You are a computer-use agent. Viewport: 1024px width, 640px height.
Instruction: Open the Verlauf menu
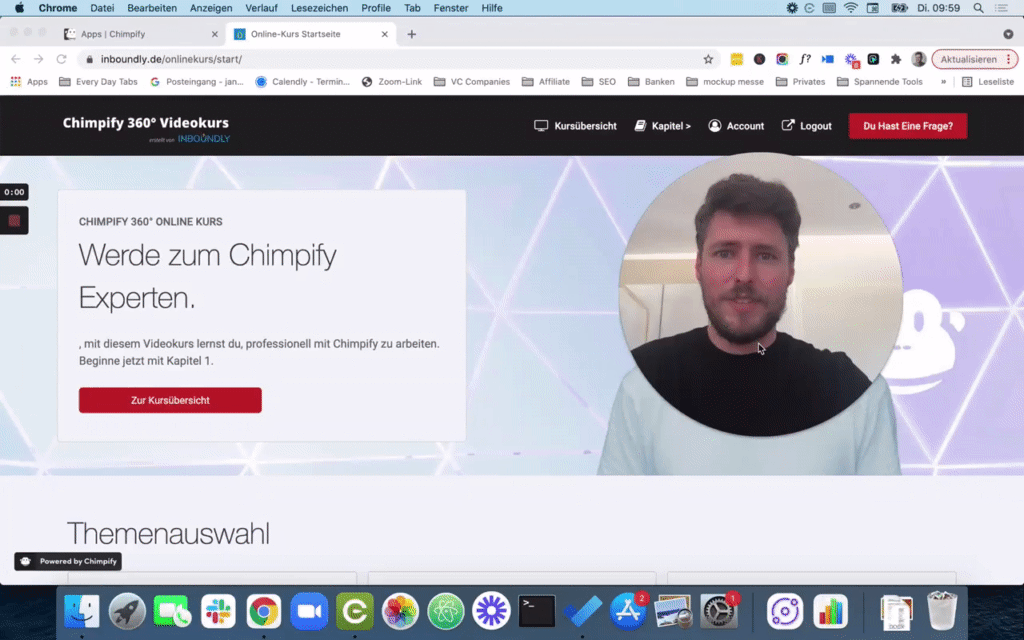pyautogui.click(x=261, y=8)
